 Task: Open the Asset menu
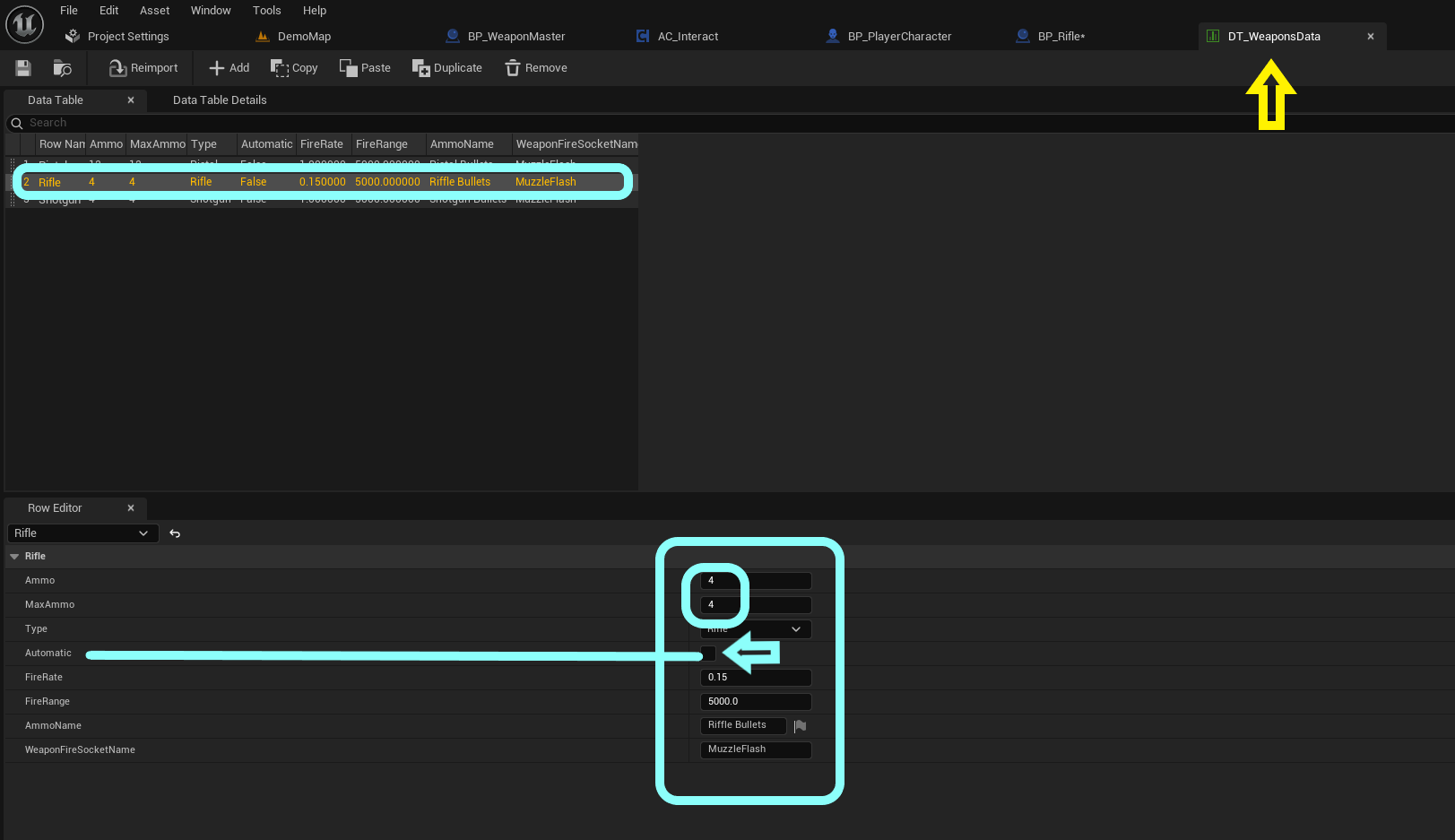155,11
